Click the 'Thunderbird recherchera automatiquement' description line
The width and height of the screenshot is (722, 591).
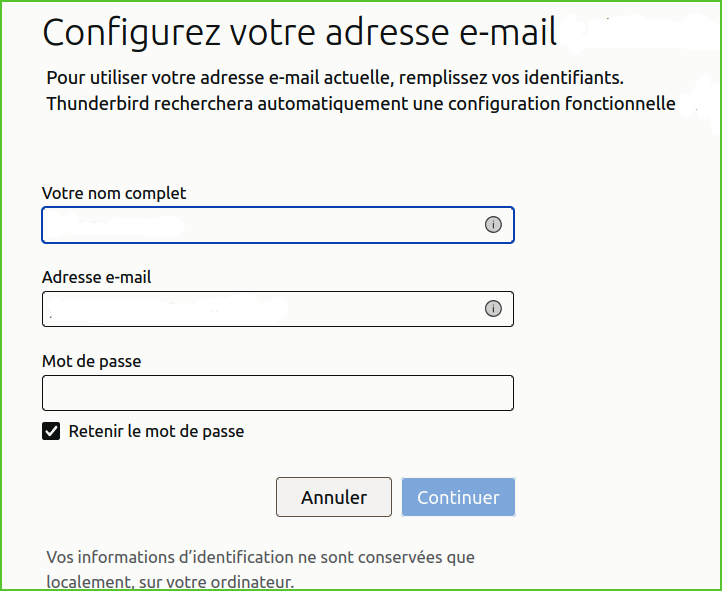click(x=361, y=104)
